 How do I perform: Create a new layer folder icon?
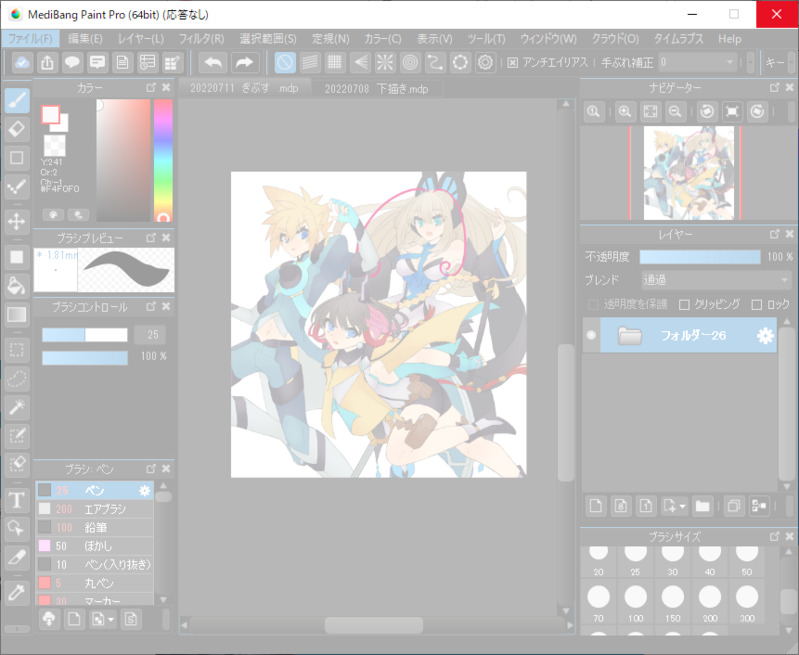[x=703, y=506]
